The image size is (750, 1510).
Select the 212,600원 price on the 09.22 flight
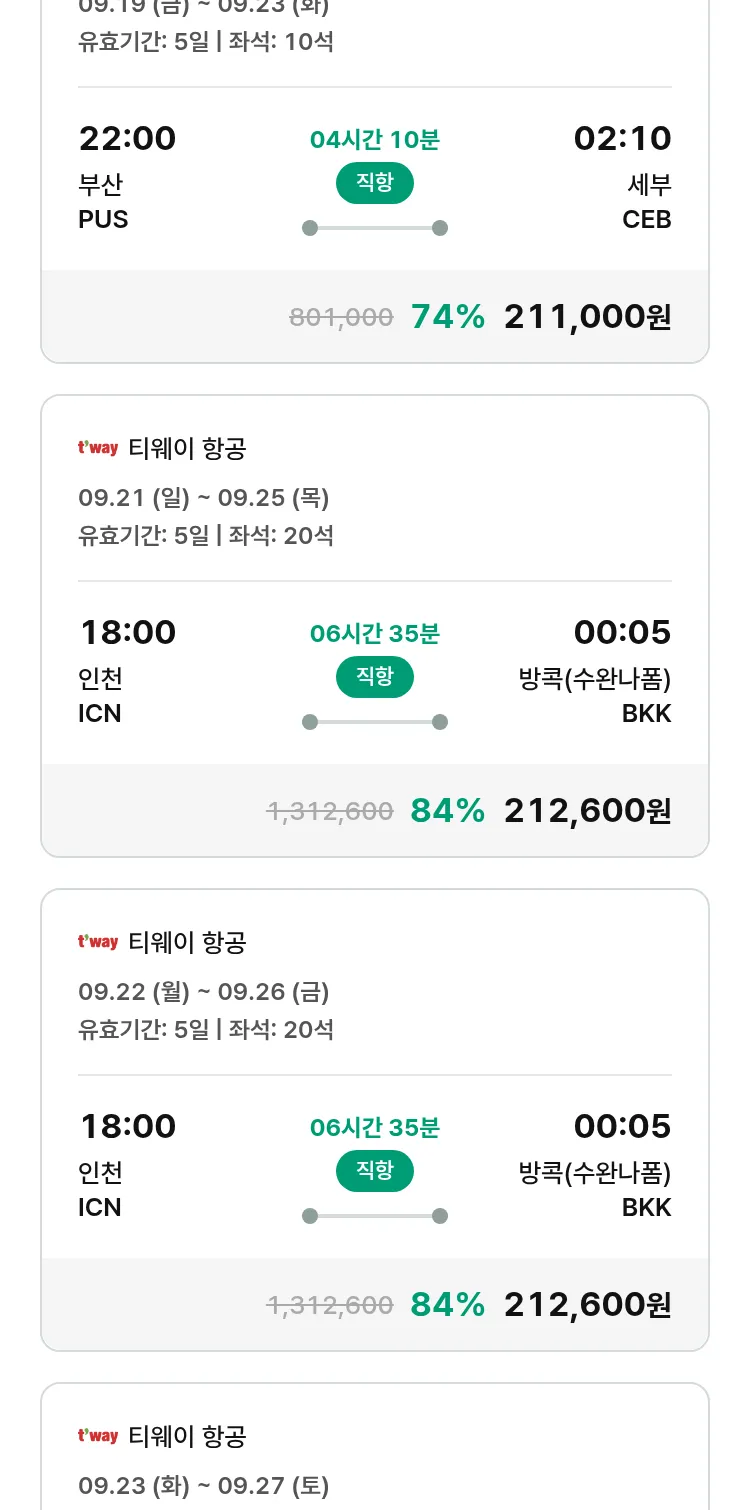point(587,1305)
